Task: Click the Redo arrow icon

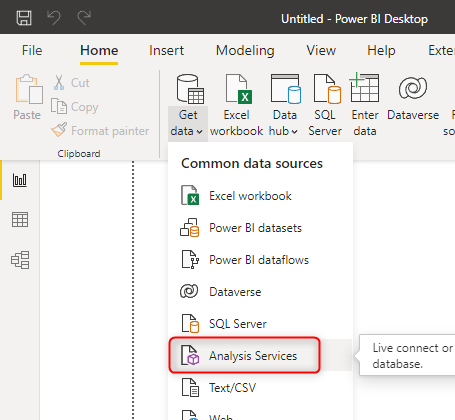Action: [84, 18]
